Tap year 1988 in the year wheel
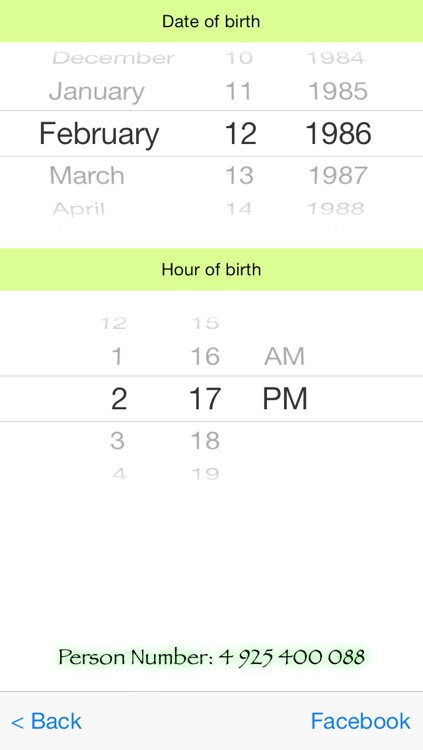The image size is (423, 750). 336,209
